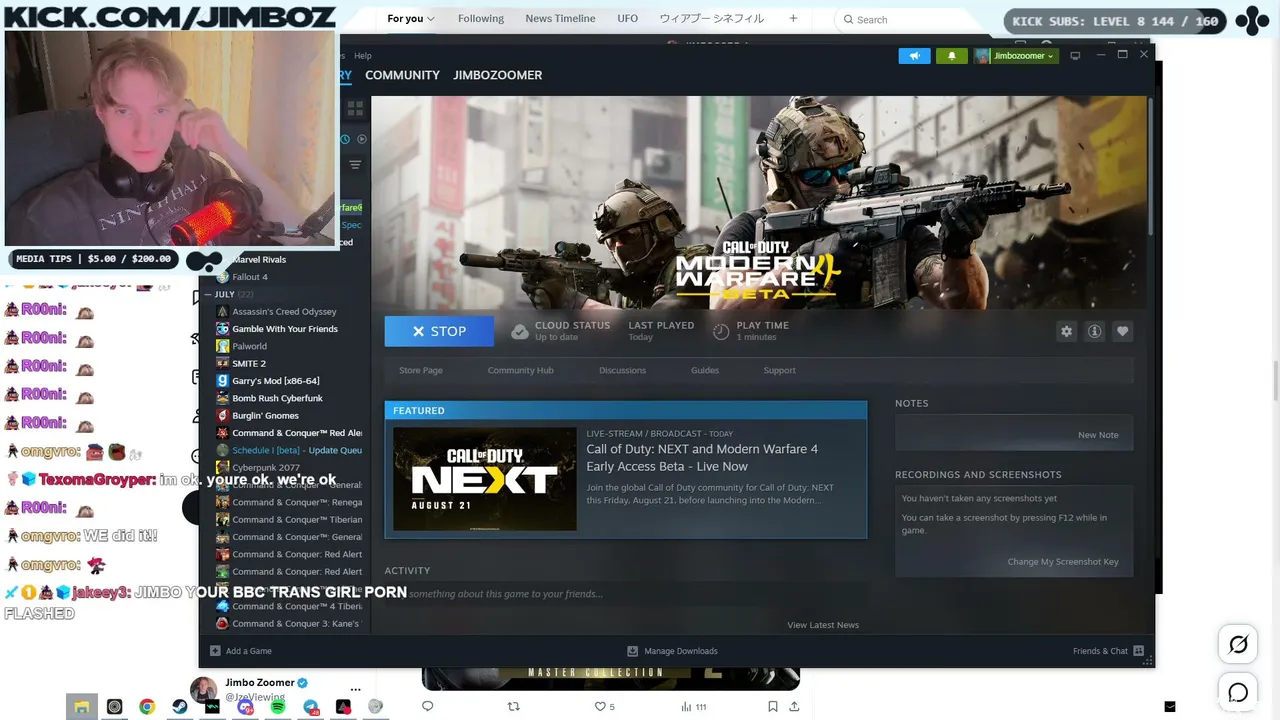The height and width of the screenshot is (720, 1280).
Task: Open the JIMBOZOOMER profile menu
Action: click(x=497, y=75)
